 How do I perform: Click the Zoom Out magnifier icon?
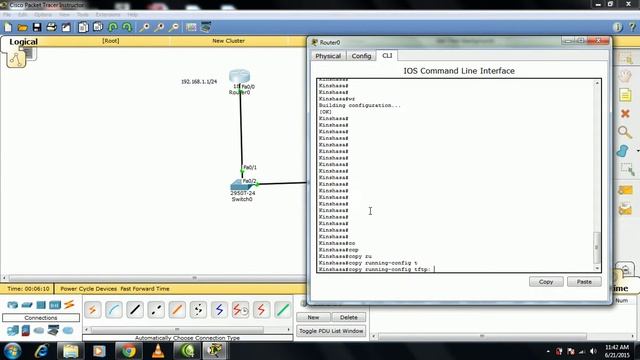pos(174,27)
